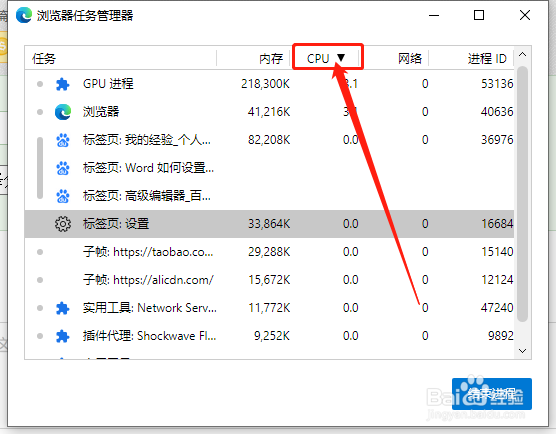
Task: Click the scrollbar down arrow
Action: (x=522, y=351)
